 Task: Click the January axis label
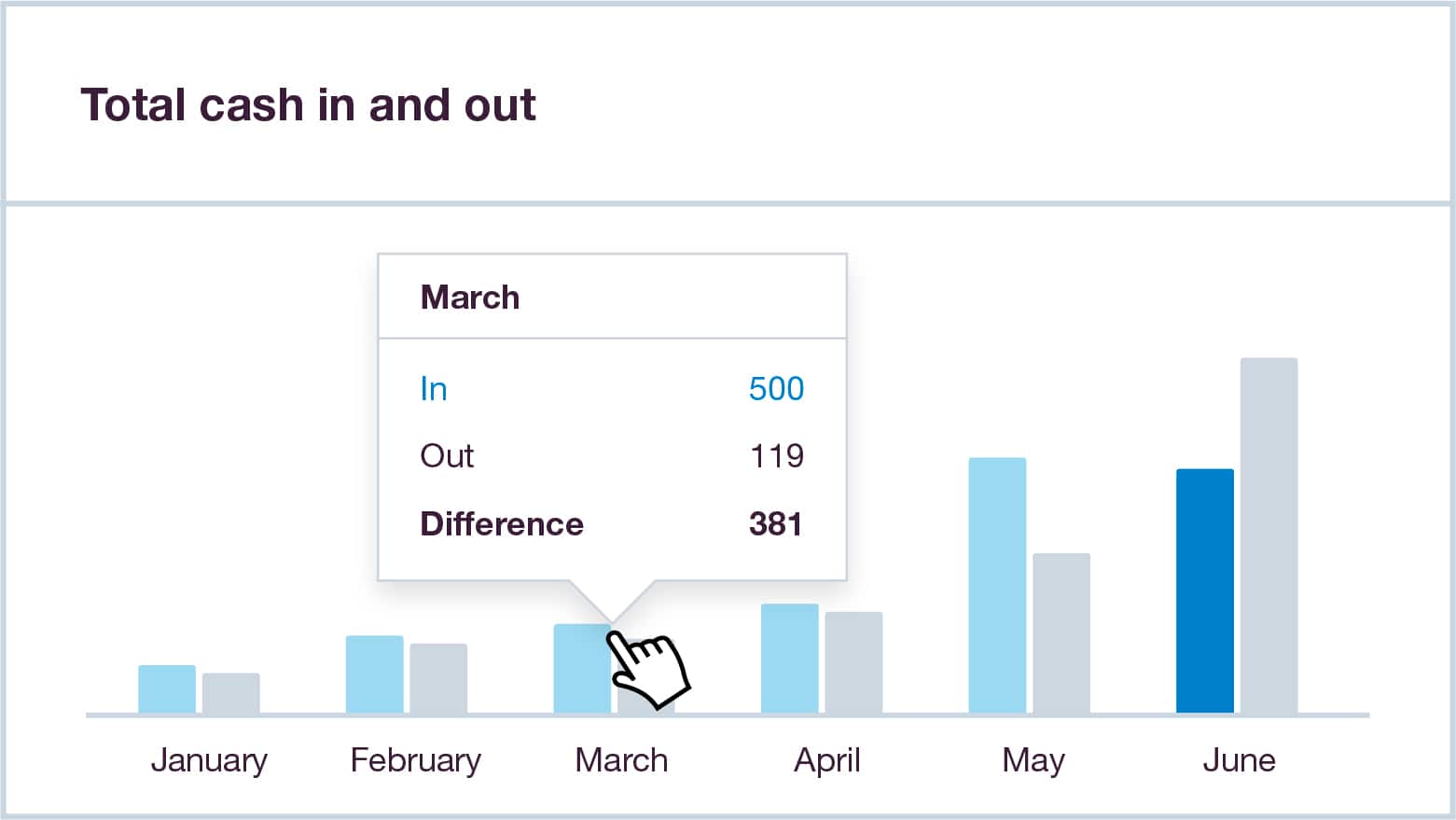(x=209, y=760)
